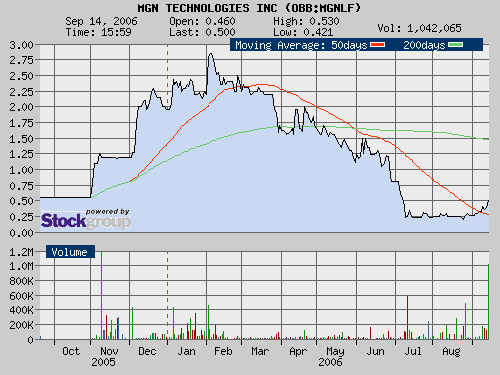The width and height of the screenshot is (500, 375).
Task: Click the 'Dec' month label
Action: coord(147,351)
